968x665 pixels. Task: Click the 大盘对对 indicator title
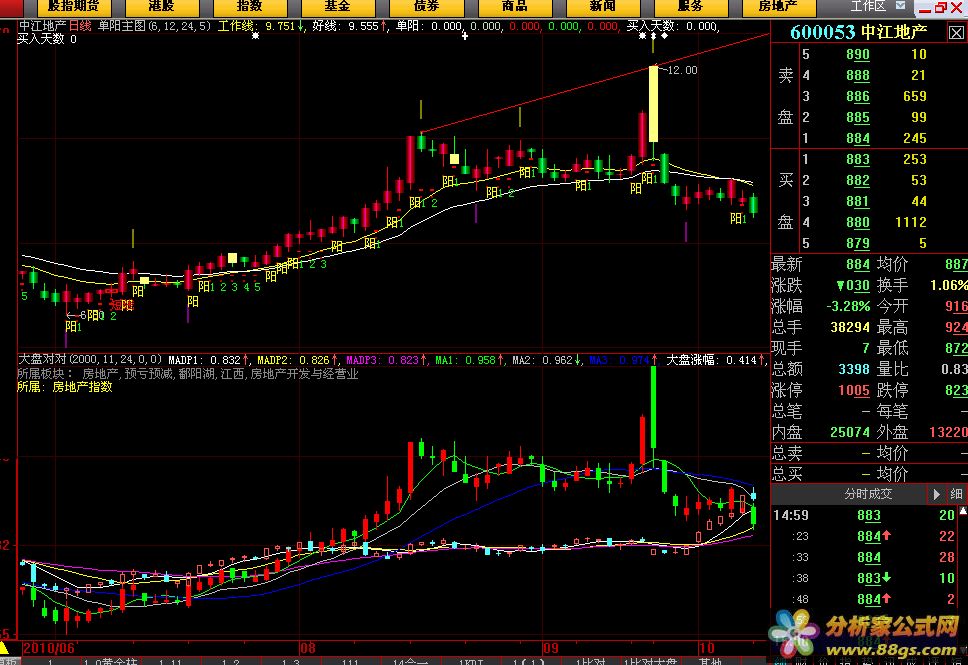pyautogui.click(x=90, y=359)
